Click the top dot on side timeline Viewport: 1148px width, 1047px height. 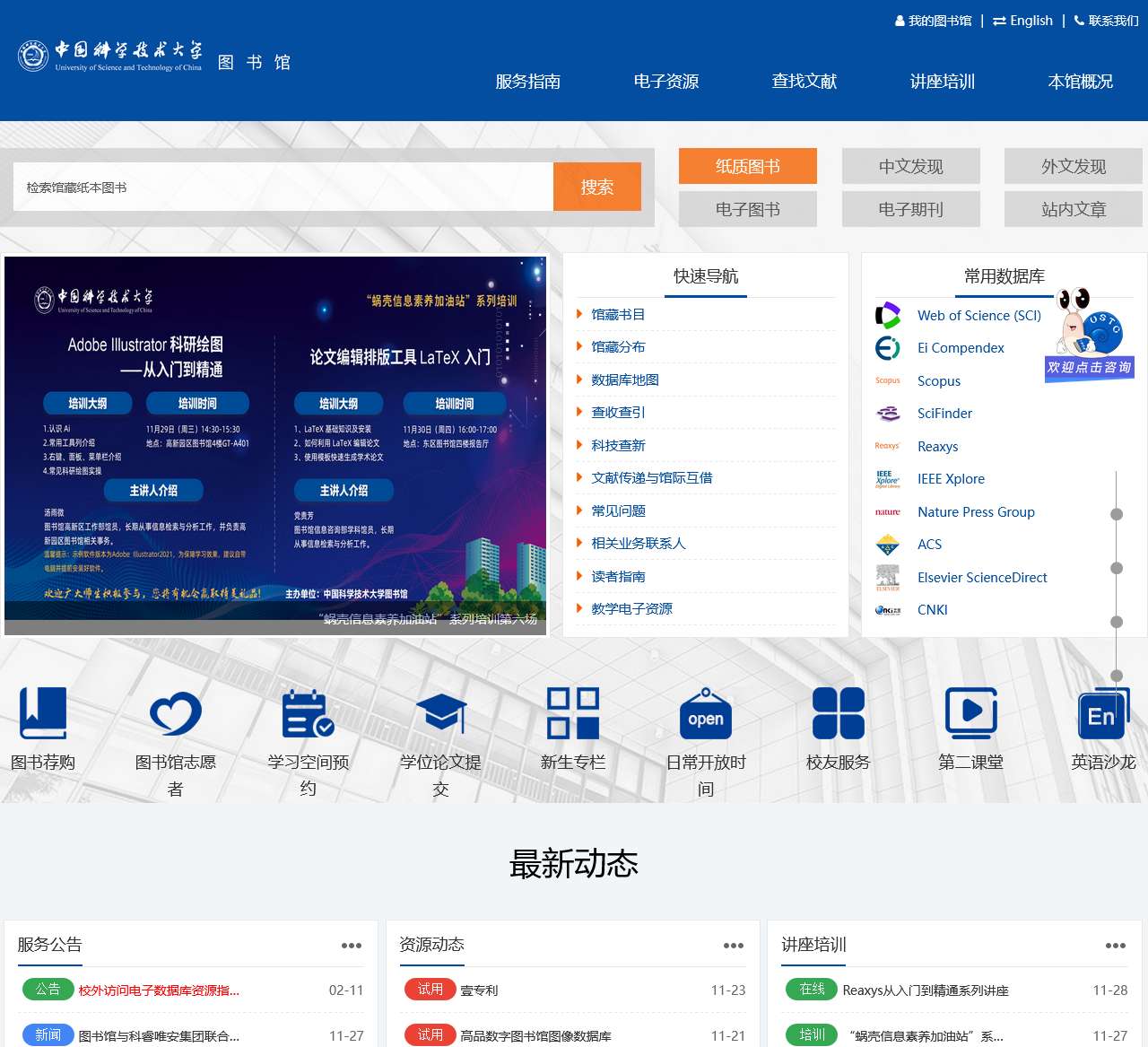[x=1117, y=514]
